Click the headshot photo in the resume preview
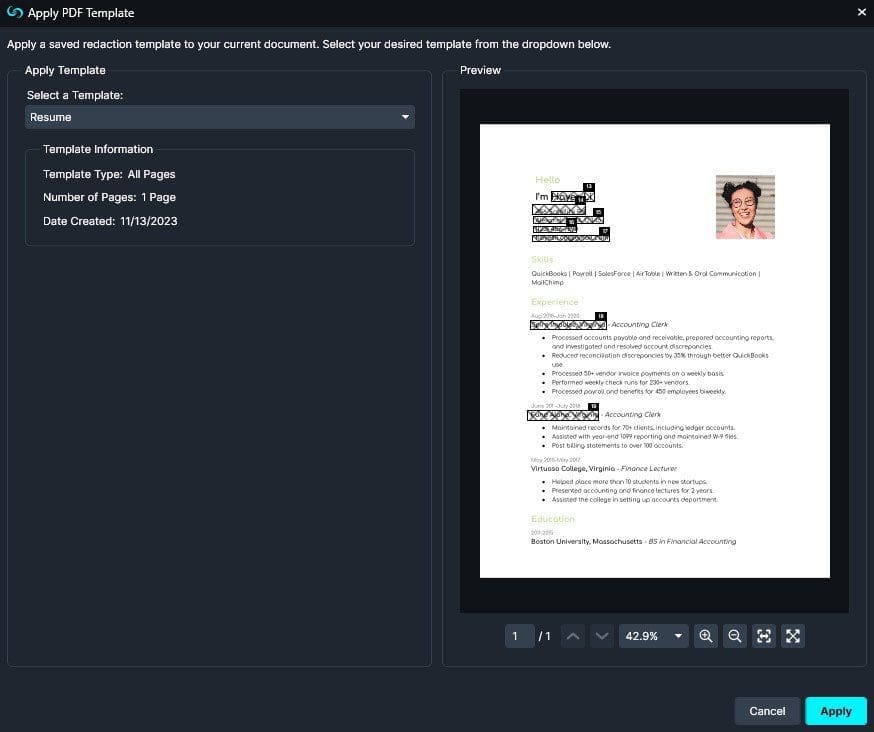The height and width of the screenshot is (732, 874). (745, 206)
